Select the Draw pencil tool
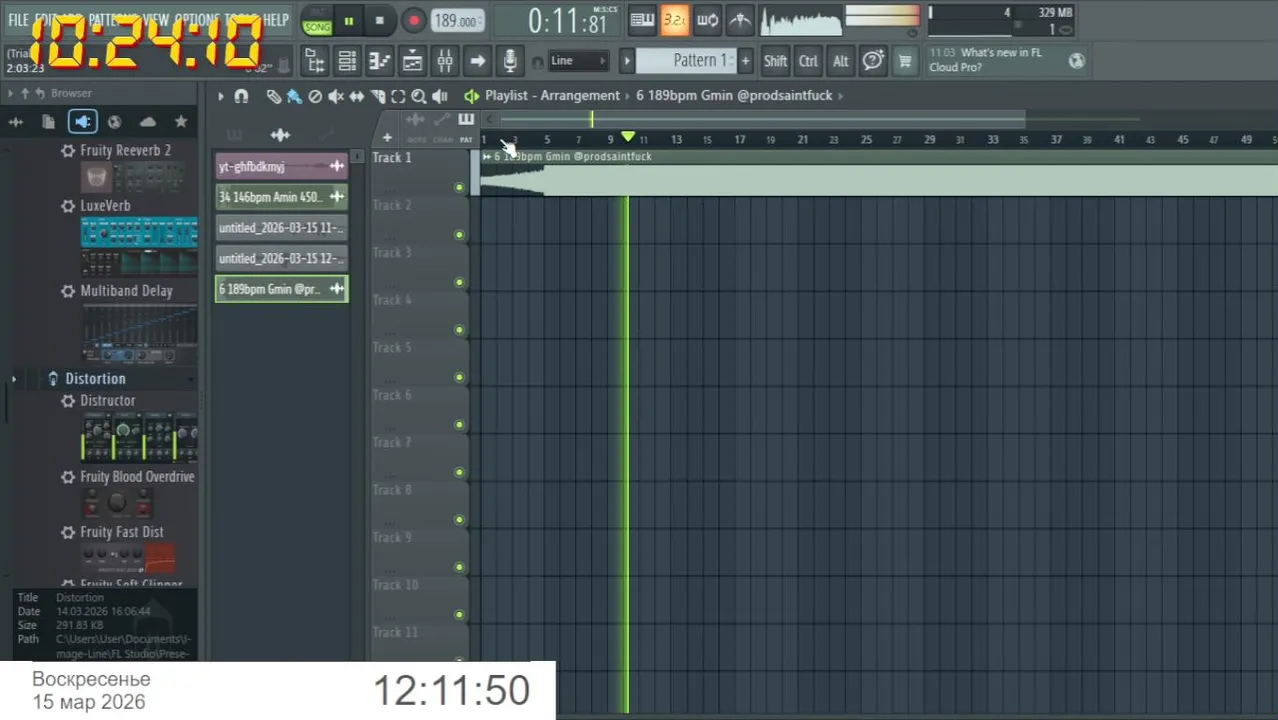The height and width of the screenshot is (720, 1278). [274, 96]
